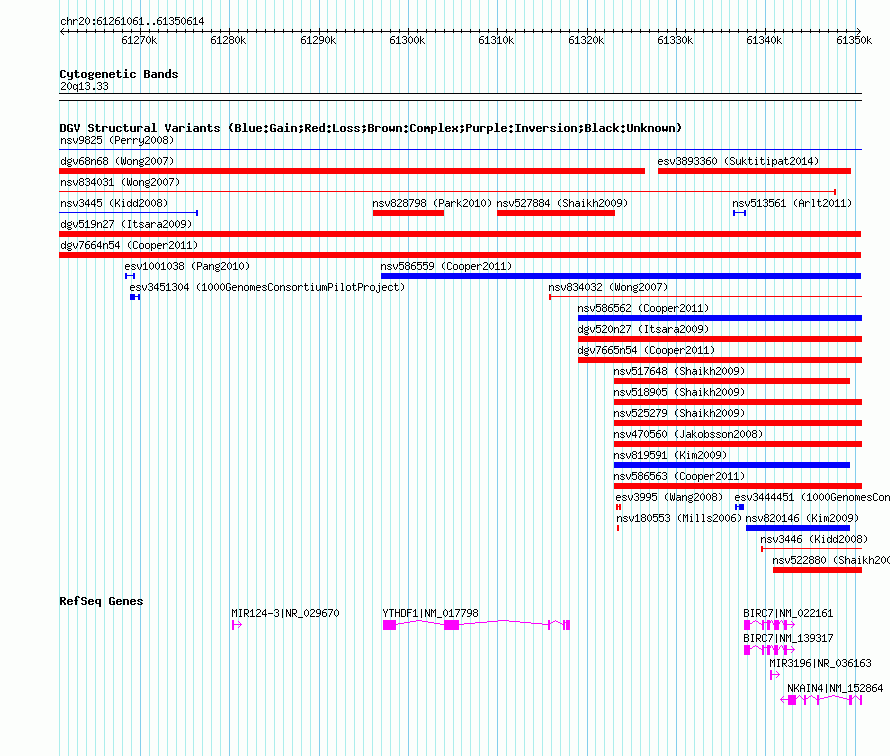The width and height of the screenshot is (890, 756).
Task: Click the Cytogenetic Bands track title
Action: pos(119,74)
